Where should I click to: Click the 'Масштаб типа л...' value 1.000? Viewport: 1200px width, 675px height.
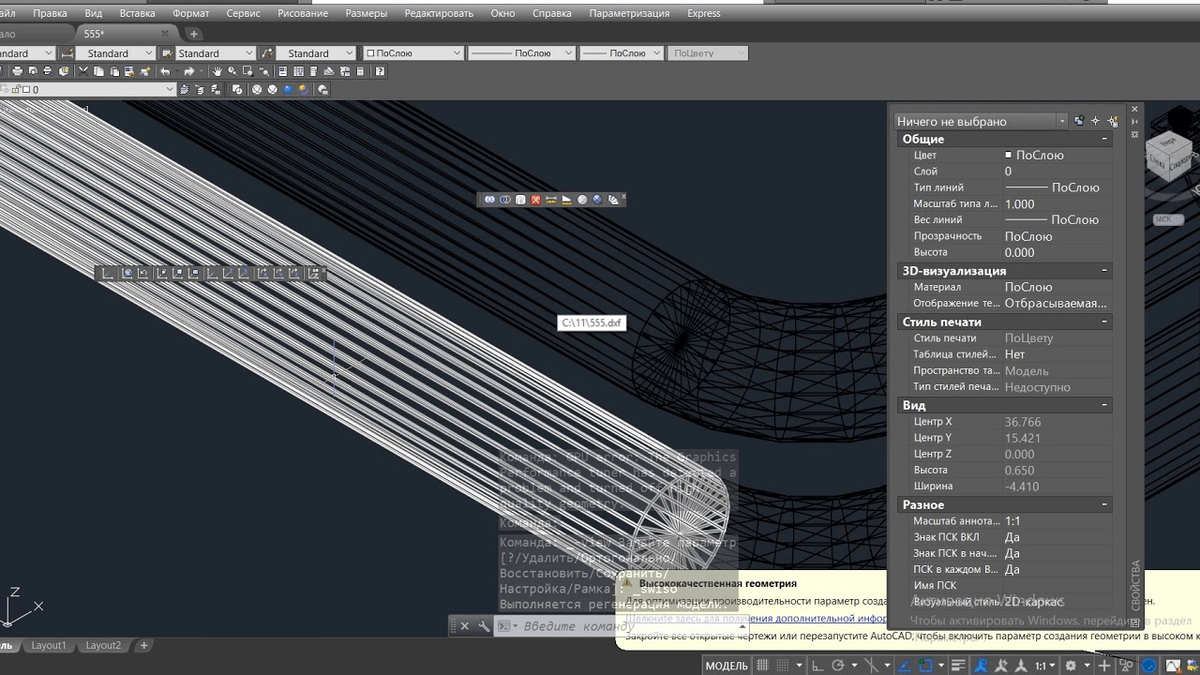click(1019, 204)
